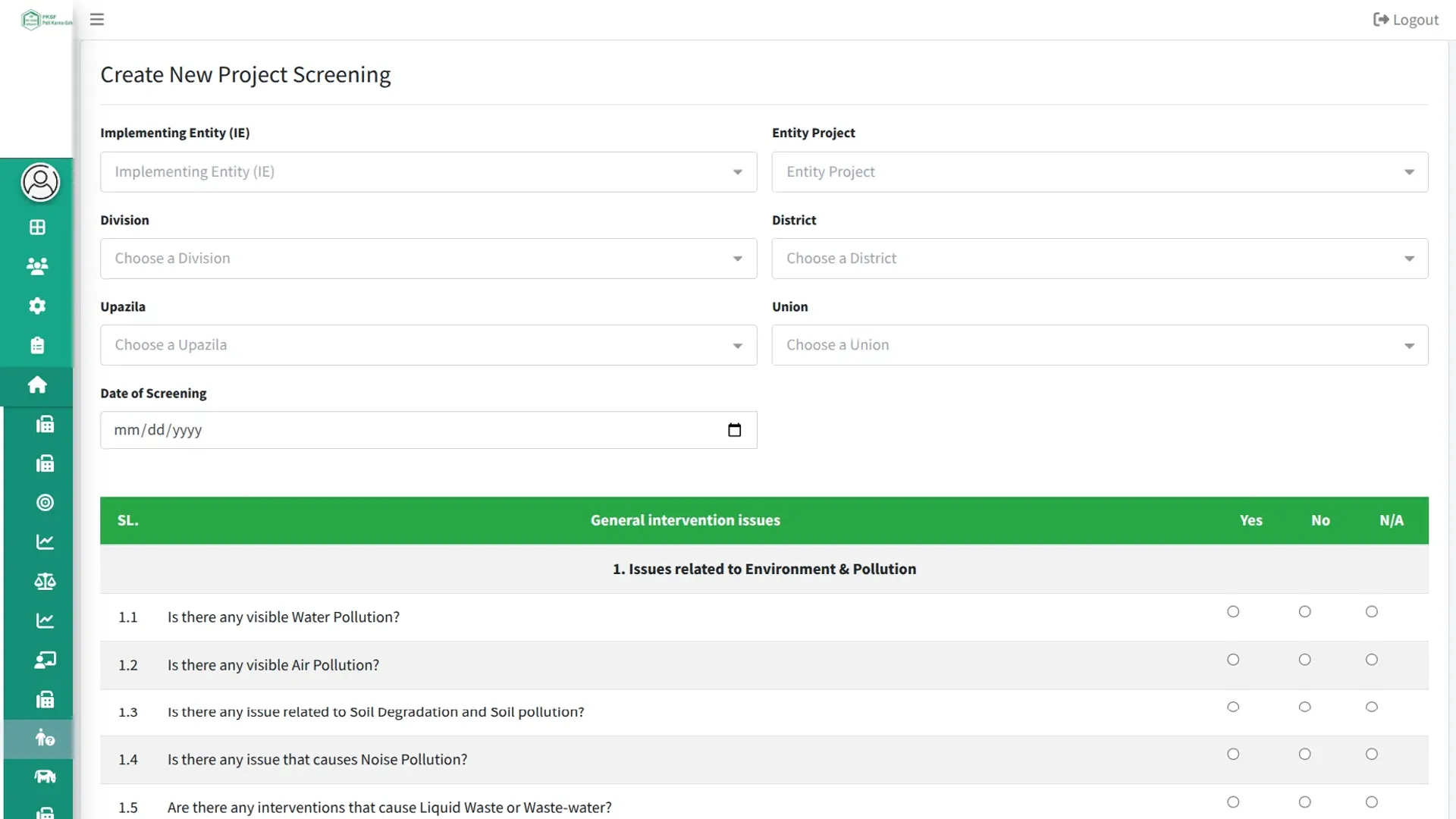Open the Choose a District dropdown
Viewport: 1456px width, 819px height.
[x=1100, y=259]
